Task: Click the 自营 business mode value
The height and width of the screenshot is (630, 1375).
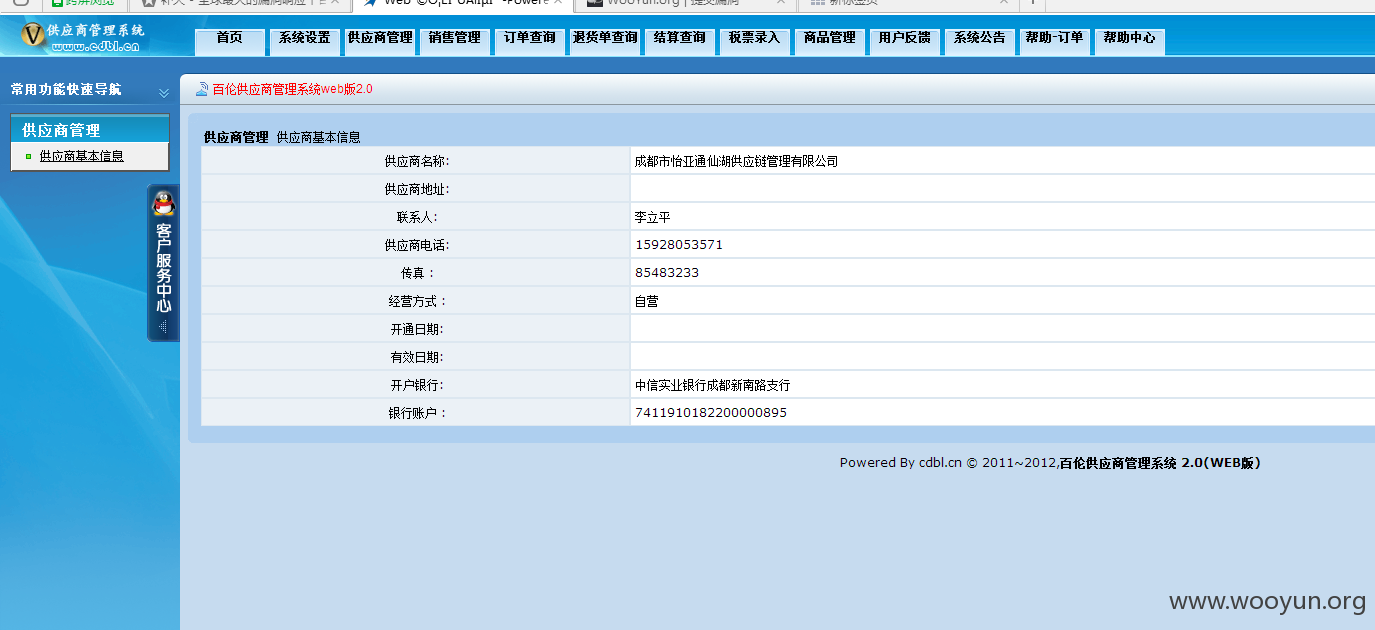Action: point(646,301)
